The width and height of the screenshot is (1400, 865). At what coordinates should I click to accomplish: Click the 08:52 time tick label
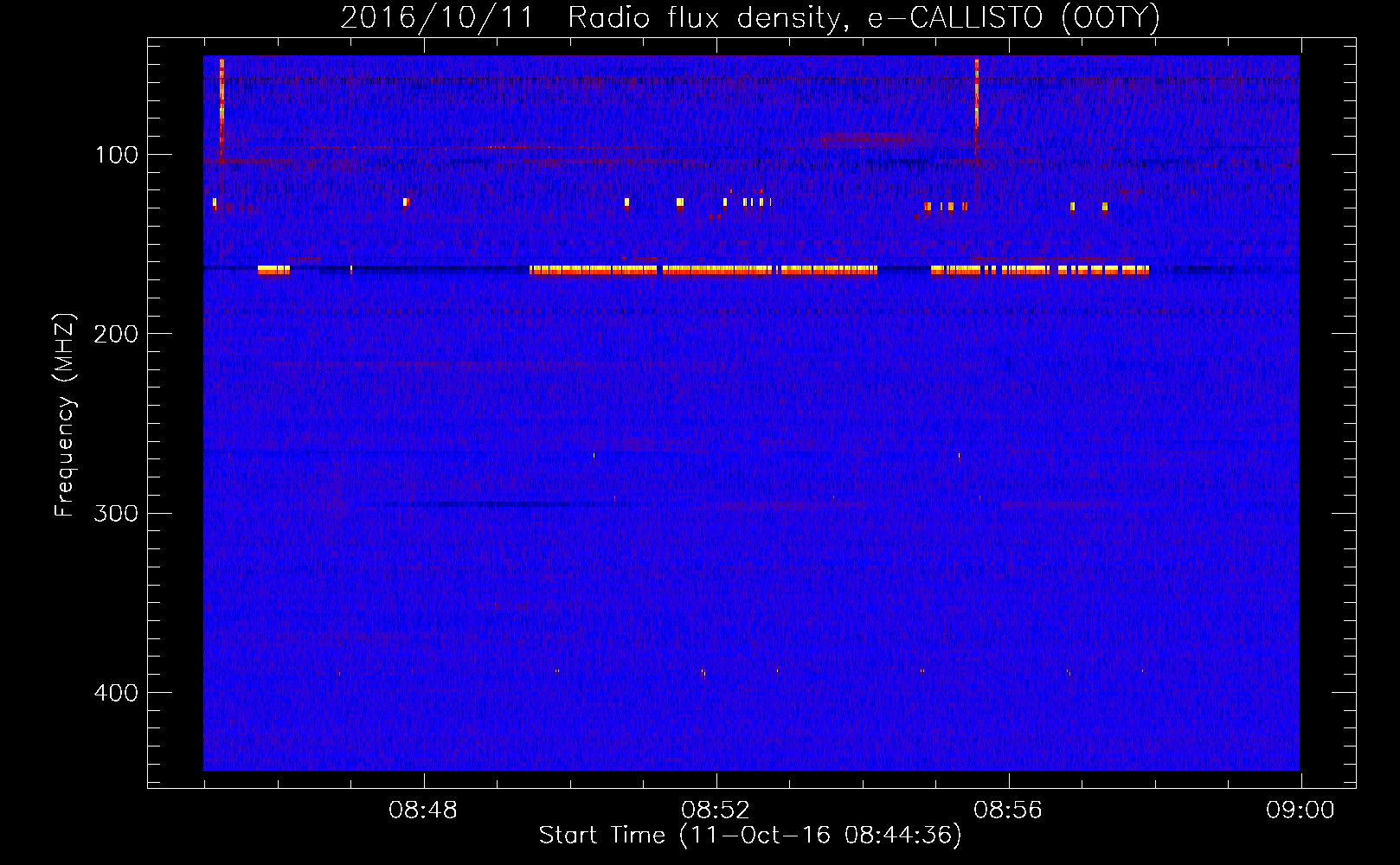716,811
